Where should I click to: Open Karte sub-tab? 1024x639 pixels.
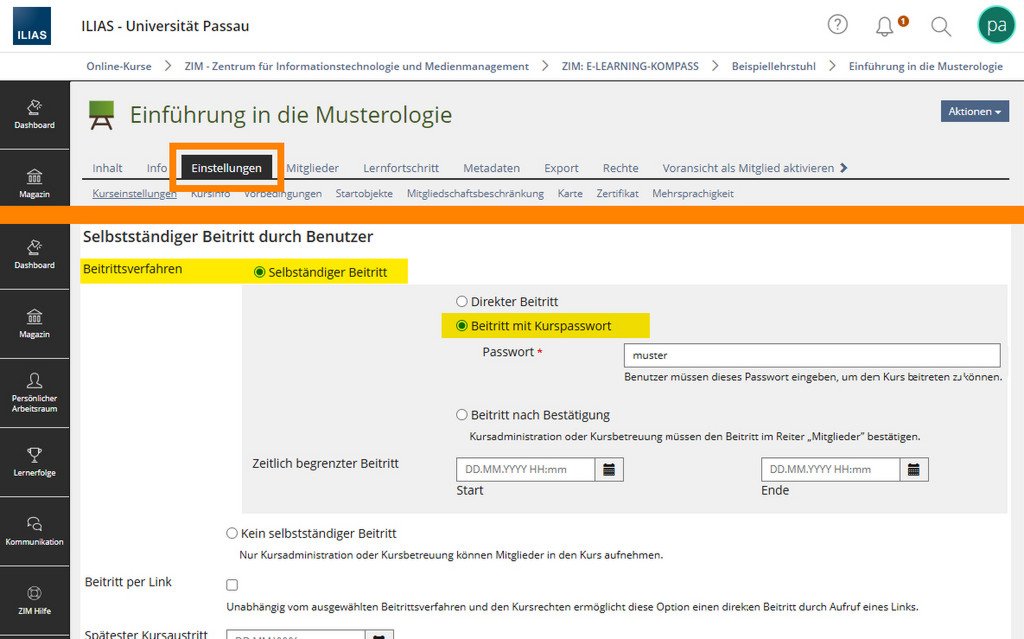(569, 193)
